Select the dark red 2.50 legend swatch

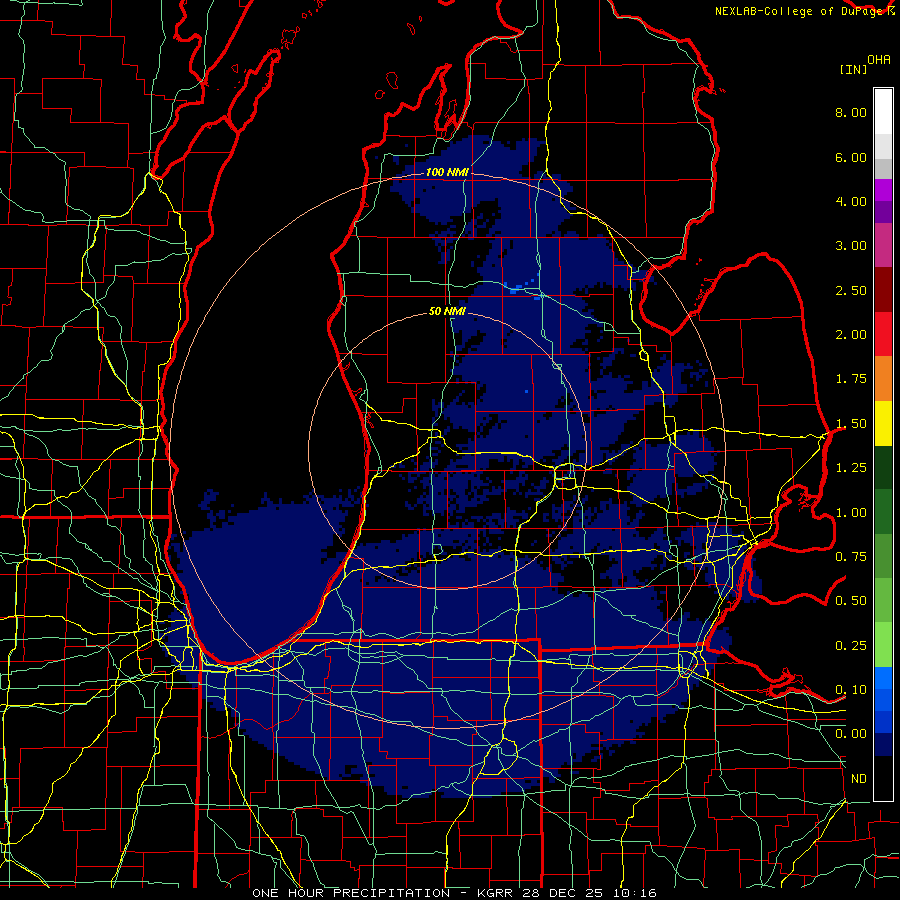click(x=883, y=290)
